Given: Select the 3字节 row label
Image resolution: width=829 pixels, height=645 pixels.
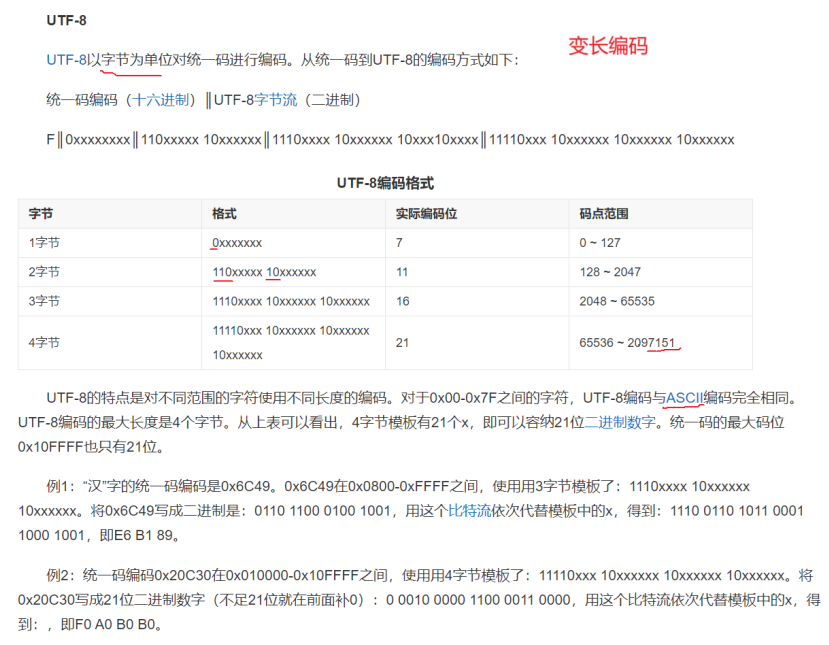Looking at the screenshot, I should pyautogui.click(x=44, y=301).
